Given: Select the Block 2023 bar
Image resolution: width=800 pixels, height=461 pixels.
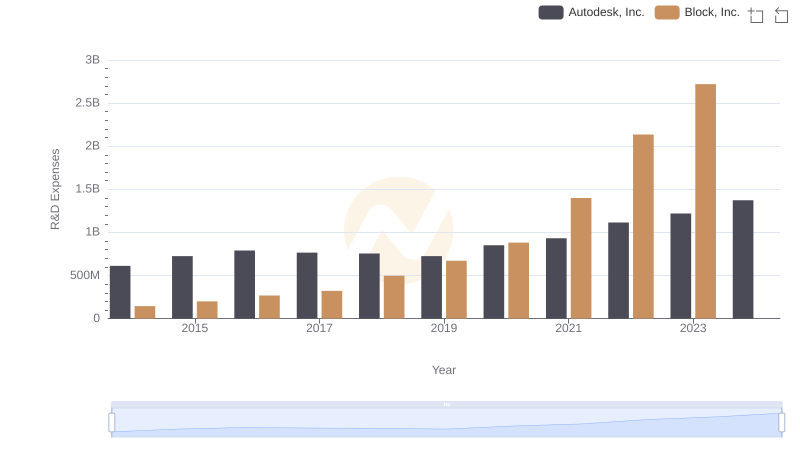Looking at the screenshot, I should 705,201.
